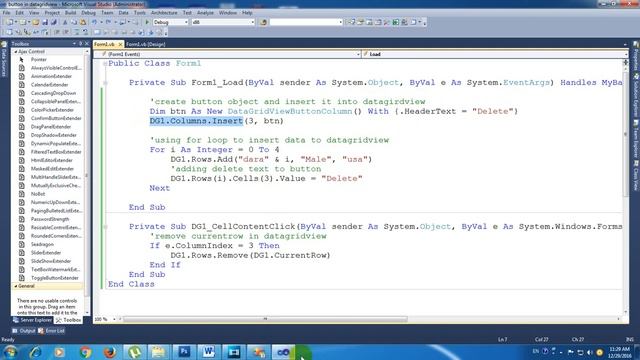Open the Build menu

(x=71, y=13)
